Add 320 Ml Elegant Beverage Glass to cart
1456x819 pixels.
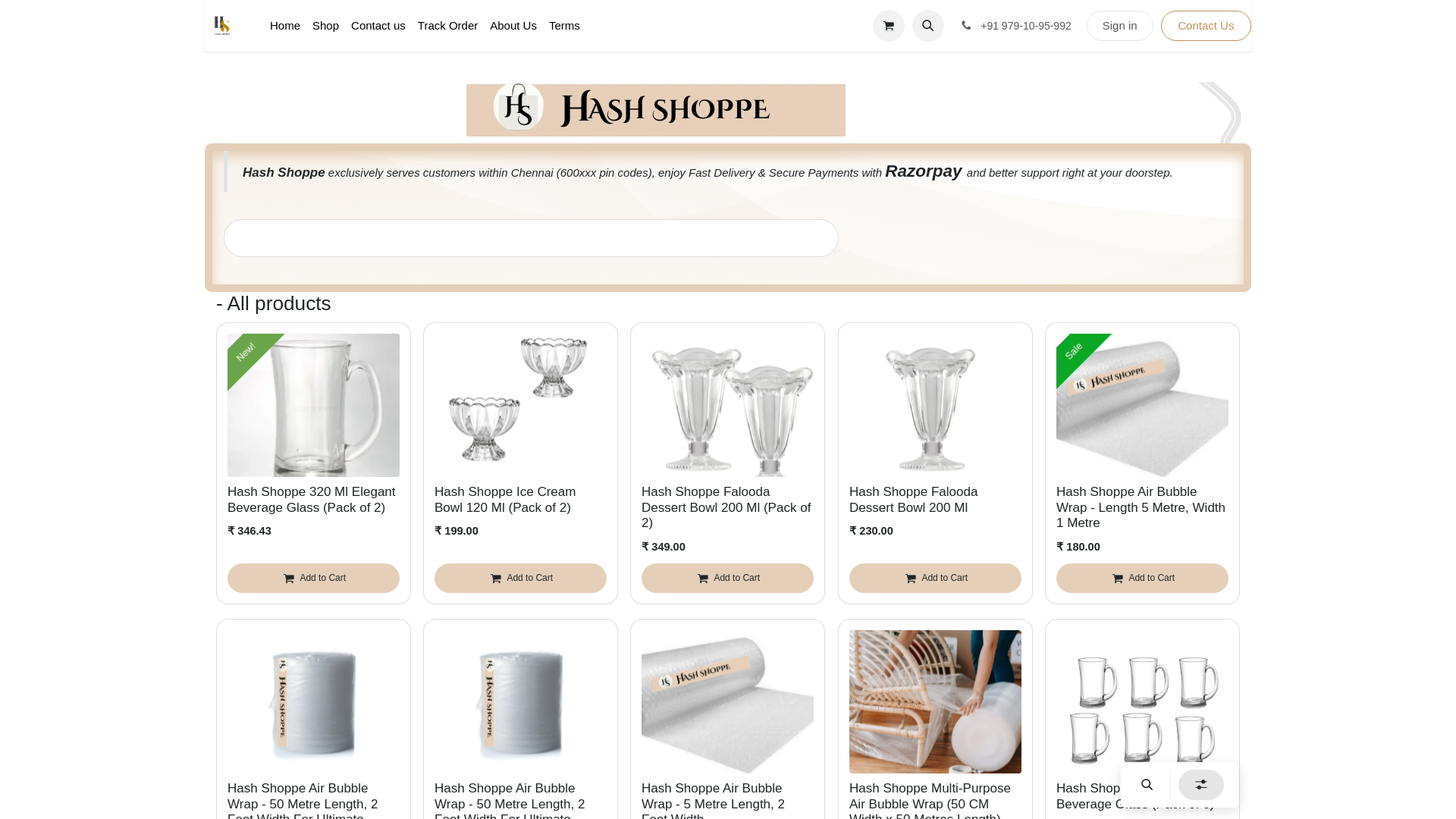coord(313,578)
